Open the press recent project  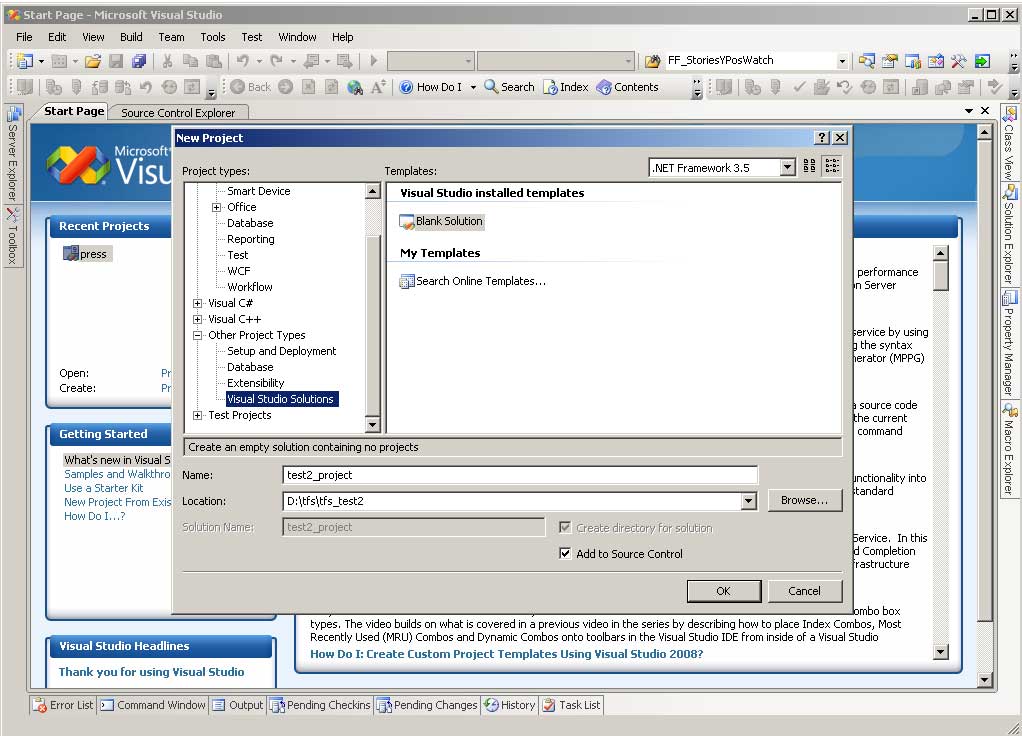[85, 254]
